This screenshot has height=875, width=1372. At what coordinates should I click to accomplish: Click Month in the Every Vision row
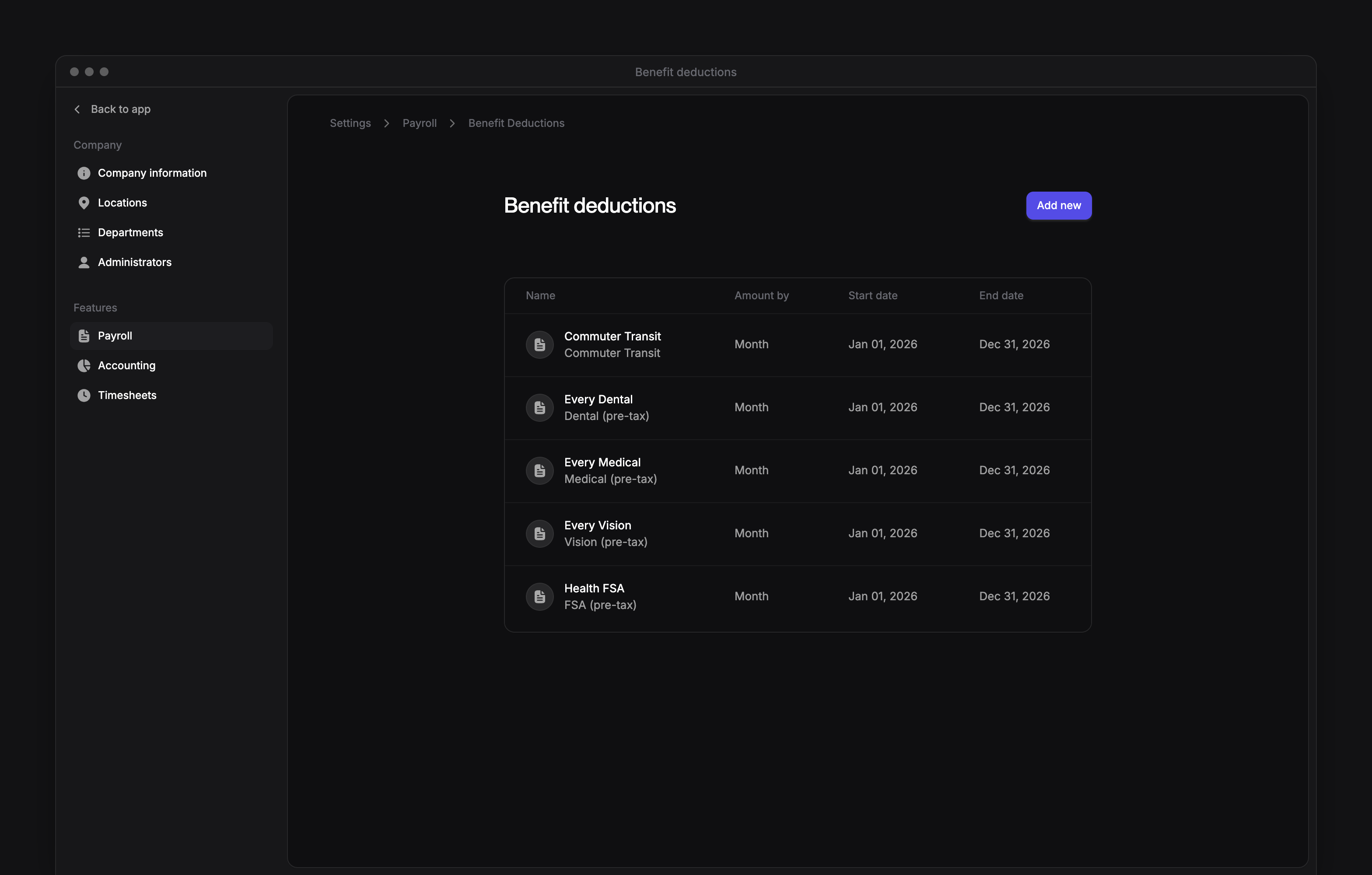pyautogui.click(x=751, y=533)
